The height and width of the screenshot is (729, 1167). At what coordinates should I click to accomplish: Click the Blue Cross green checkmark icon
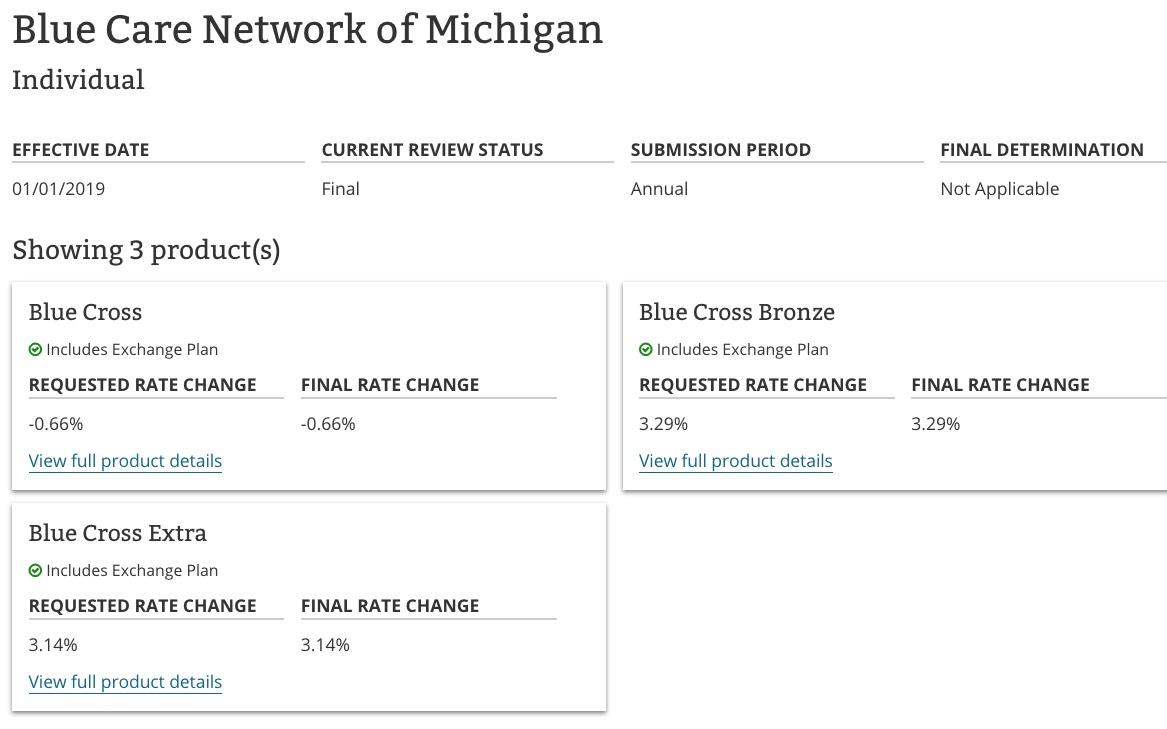(35, 350)
